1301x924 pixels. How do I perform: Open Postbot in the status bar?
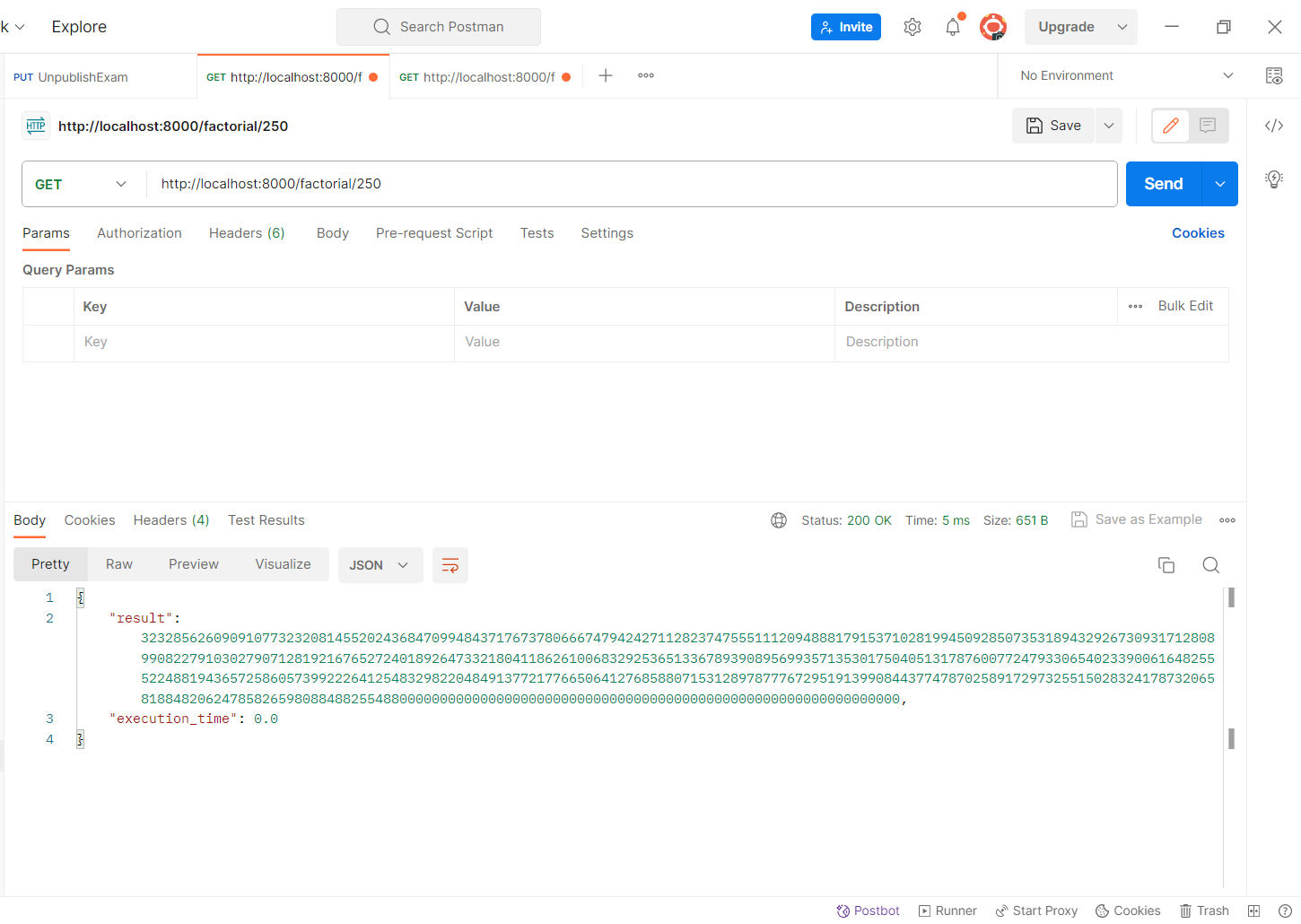point(868,911)
